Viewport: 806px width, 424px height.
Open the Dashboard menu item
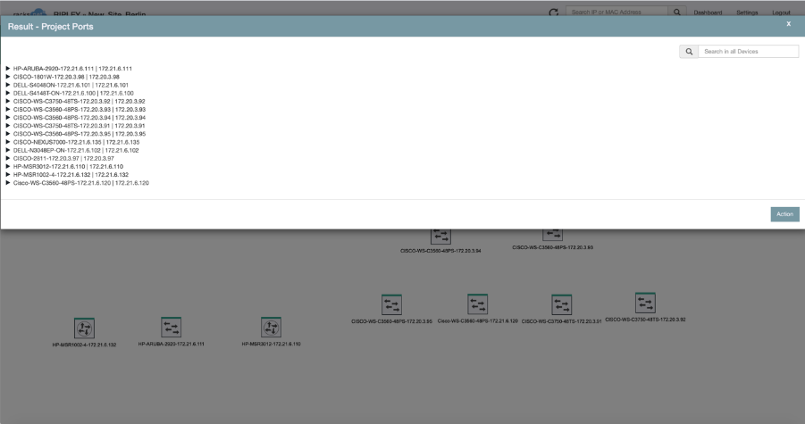click(708, 12)
